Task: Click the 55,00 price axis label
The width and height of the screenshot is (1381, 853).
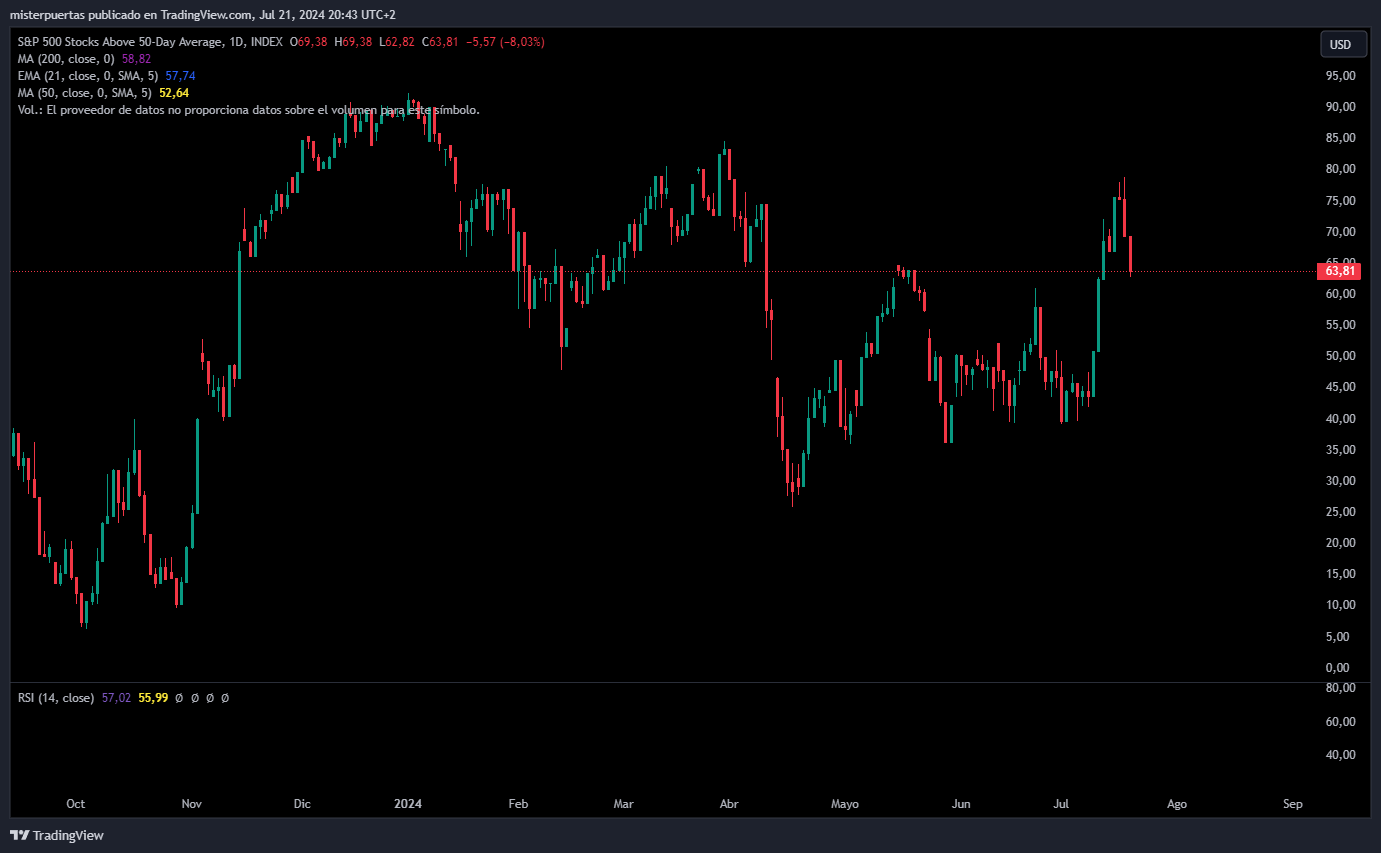Action: (1340, 325)
